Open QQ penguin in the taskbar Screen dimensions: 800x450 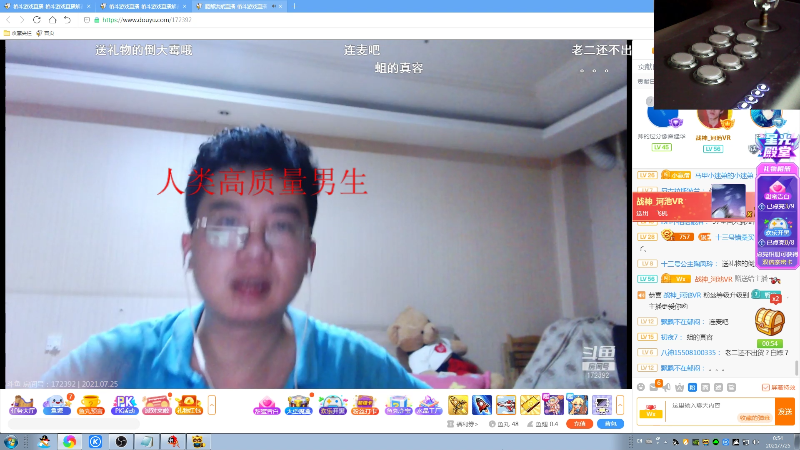[x=44, y=441]
